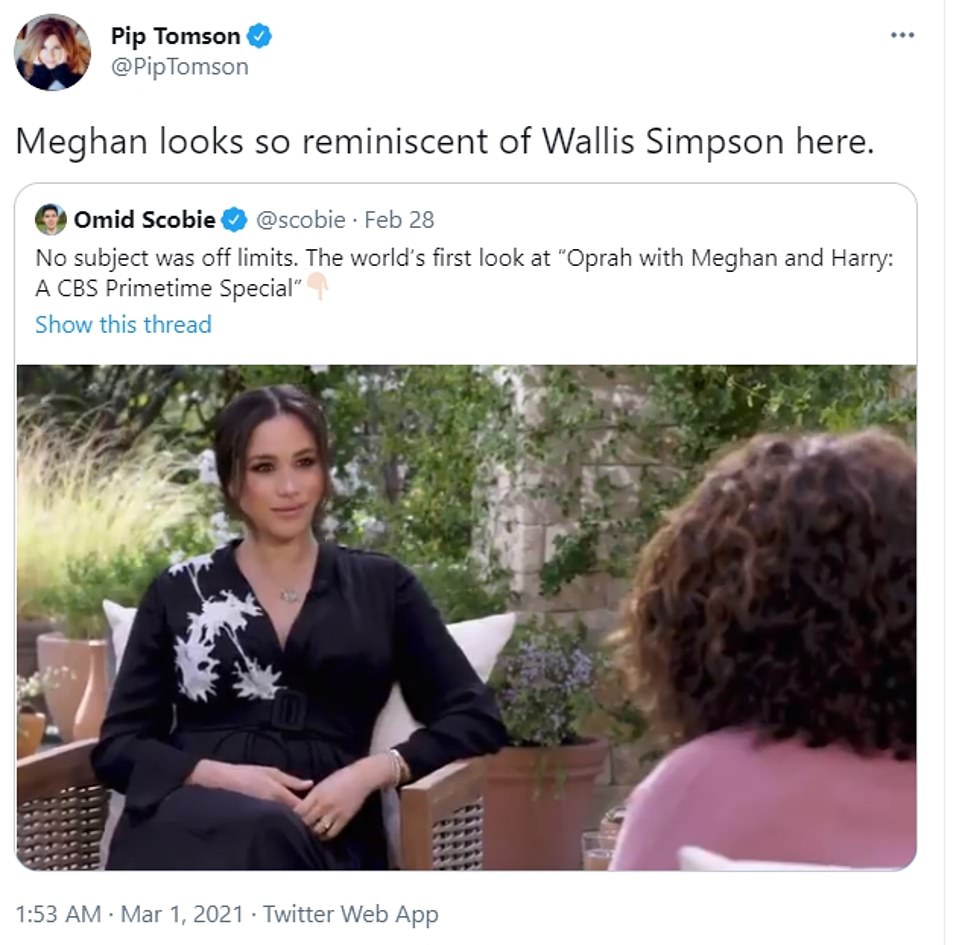Open the @scobie handle link
962x945 pixels.
pos(300,220)
